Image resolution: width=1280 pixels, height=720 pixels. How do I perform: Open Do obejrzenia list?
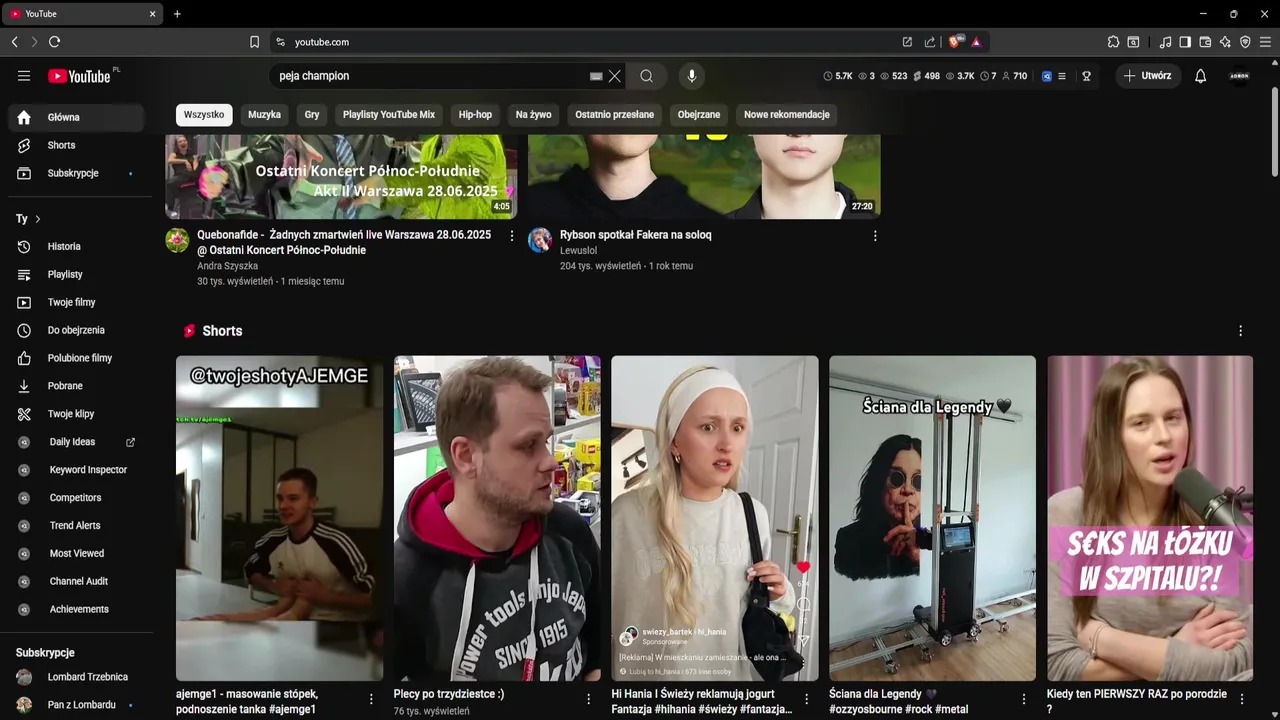pyautogui.click(x=78, y=330)
